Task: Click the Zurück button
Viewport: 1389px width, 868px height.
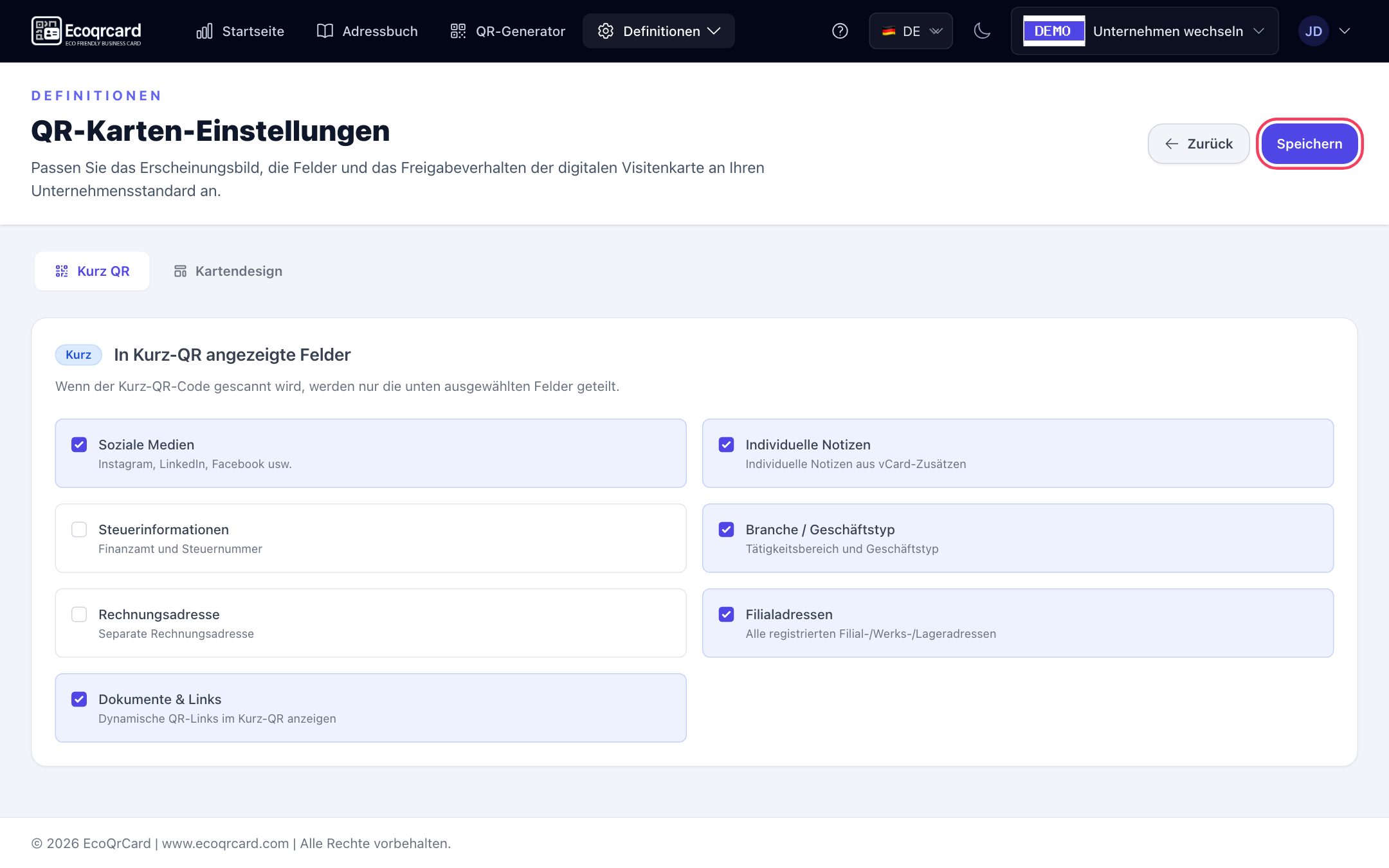Action: (x=1199, y=143)
